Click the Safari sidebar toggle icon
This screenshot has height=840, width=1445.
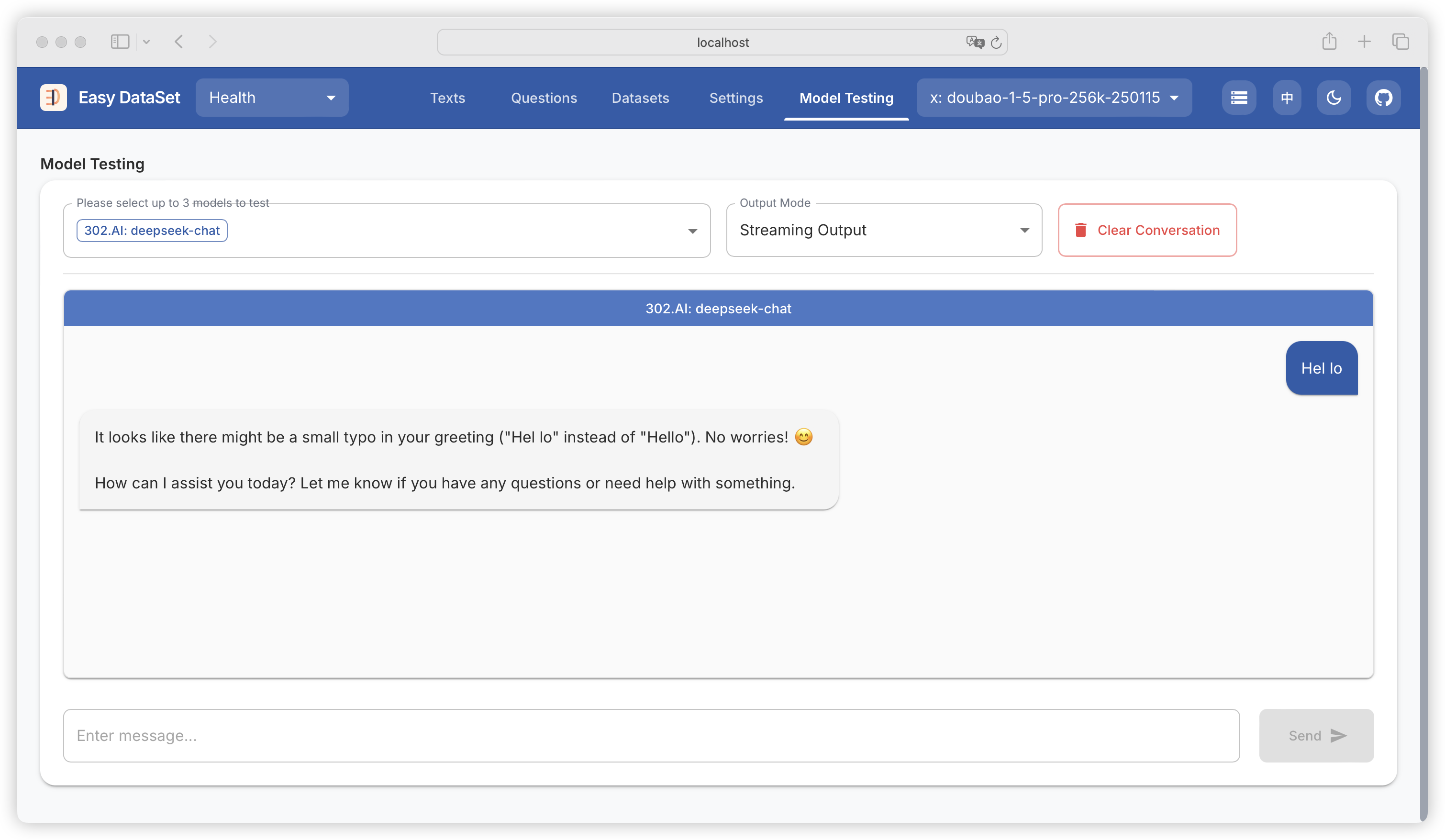point(120,42)
